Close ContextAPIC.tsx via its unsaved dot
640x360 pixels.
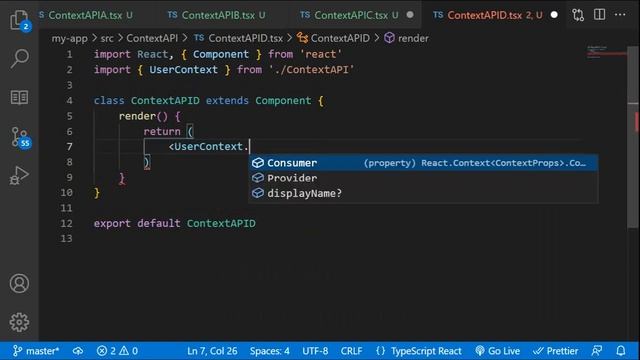(410, 15)
